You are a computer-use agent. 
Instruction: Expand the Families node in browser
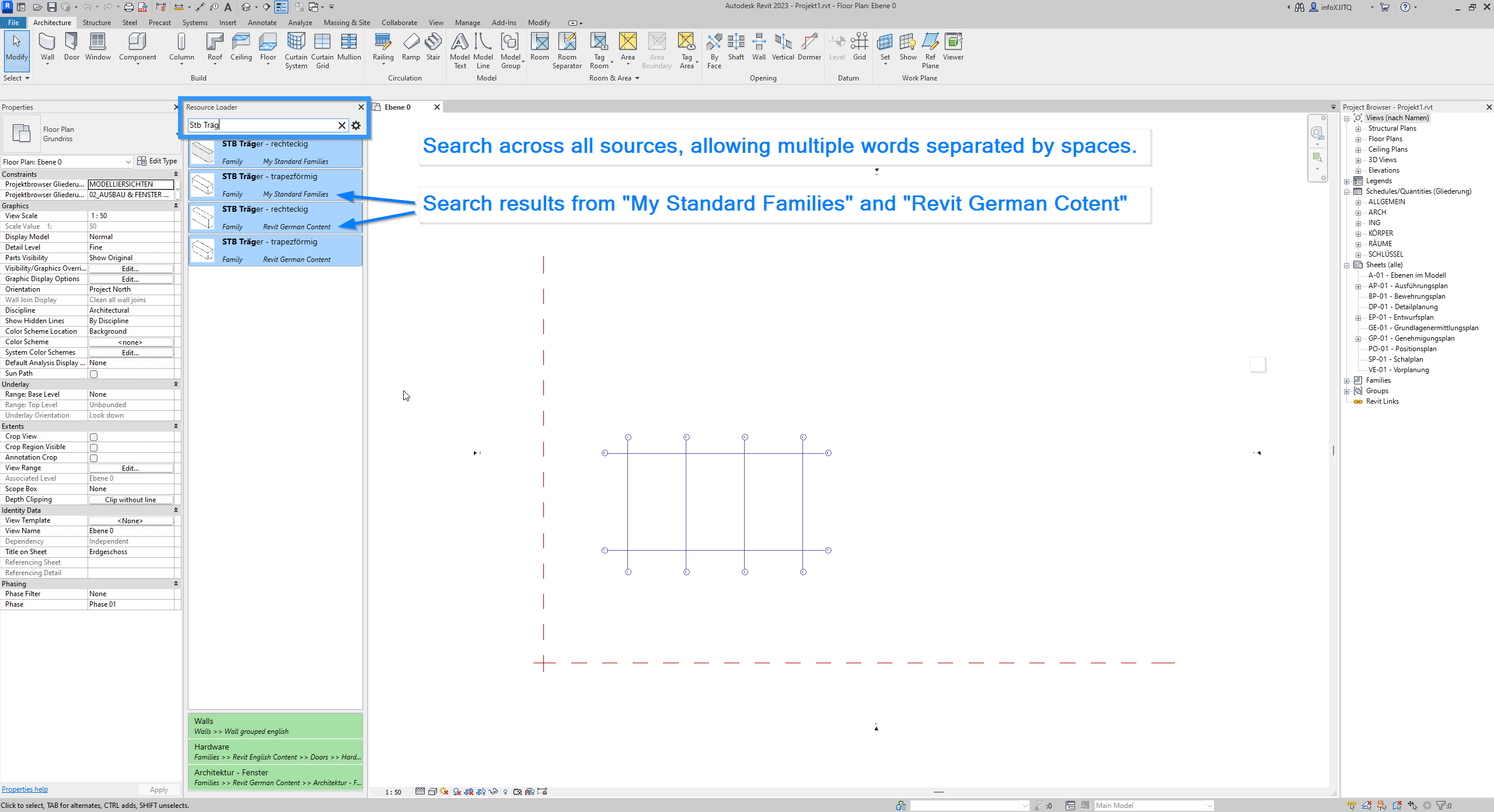(1347, 381)
